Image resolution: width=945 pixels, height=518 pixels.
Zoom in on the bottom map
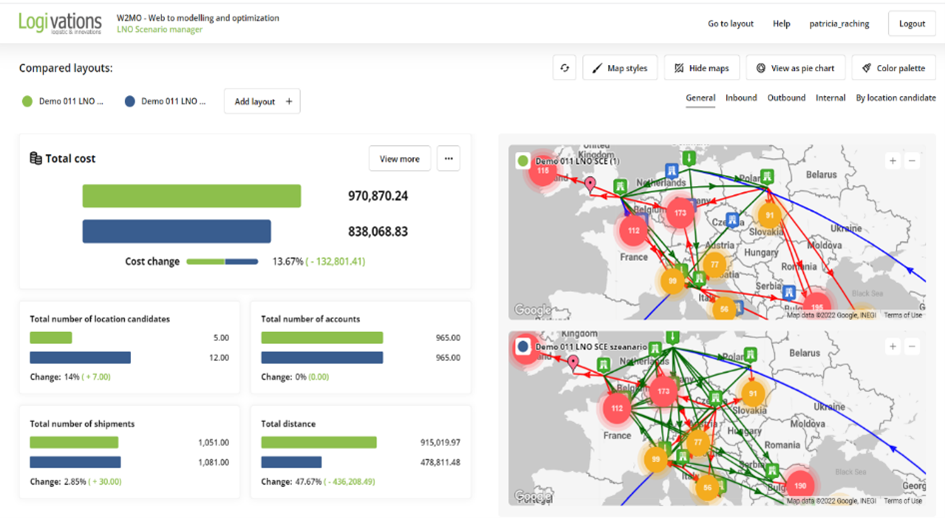coord(893,347)
